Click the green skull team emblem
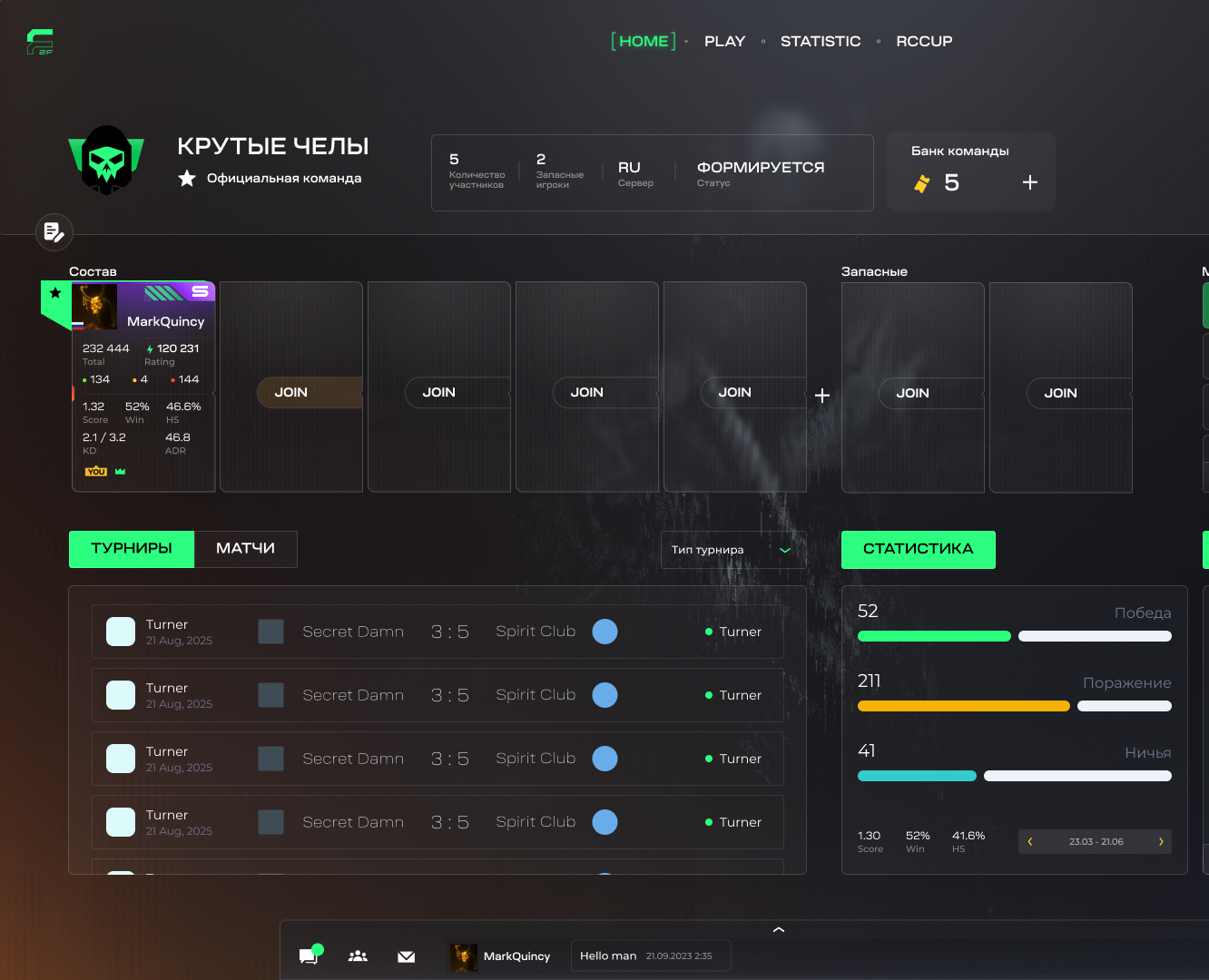The image size is (1209, 980). pyautogui.click(x=106, y=160)
